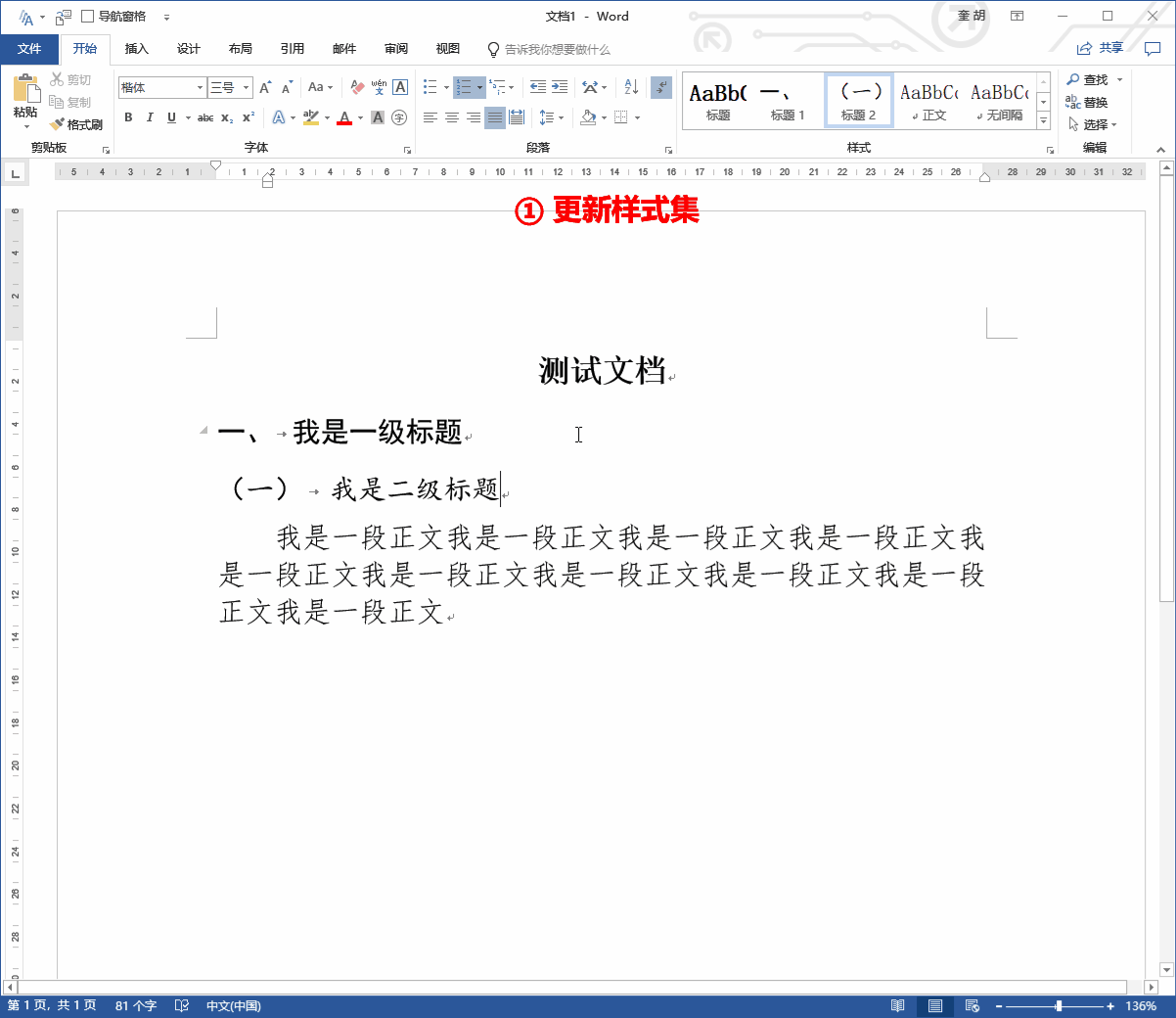The image size is (1176, 1018).
Task: Click the subscript icon
Action: tap(227, 117)
